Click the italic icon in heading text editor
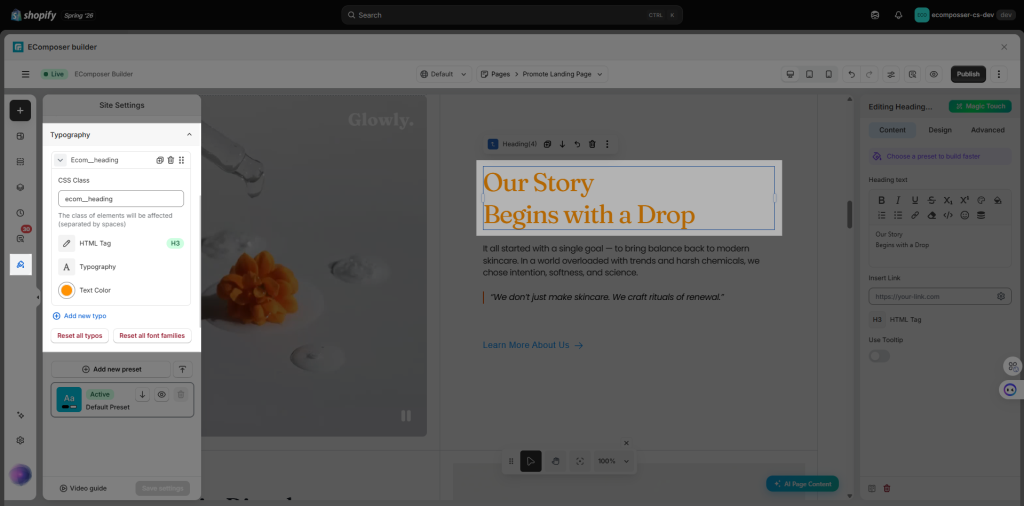The image size is (1024, 506). pos(898,200)
